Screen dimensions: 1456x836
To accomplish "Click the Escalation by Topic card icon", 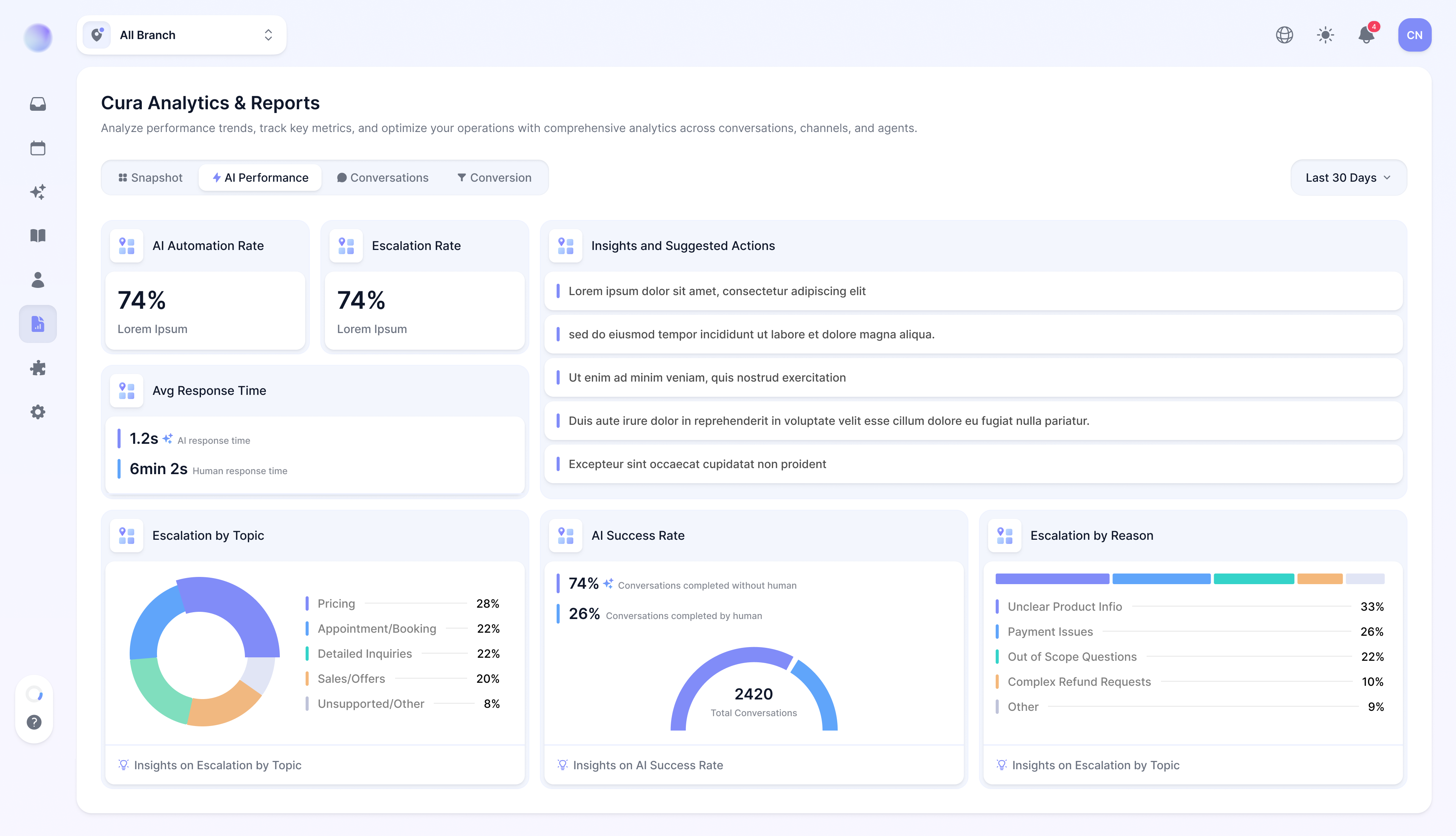I will pos(127,535).
